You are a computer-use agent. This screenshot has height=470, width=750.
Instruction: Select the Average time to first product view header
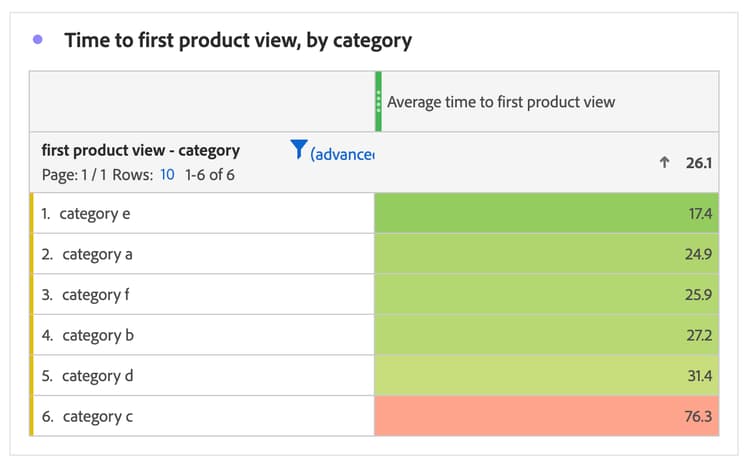pos(500,101)
